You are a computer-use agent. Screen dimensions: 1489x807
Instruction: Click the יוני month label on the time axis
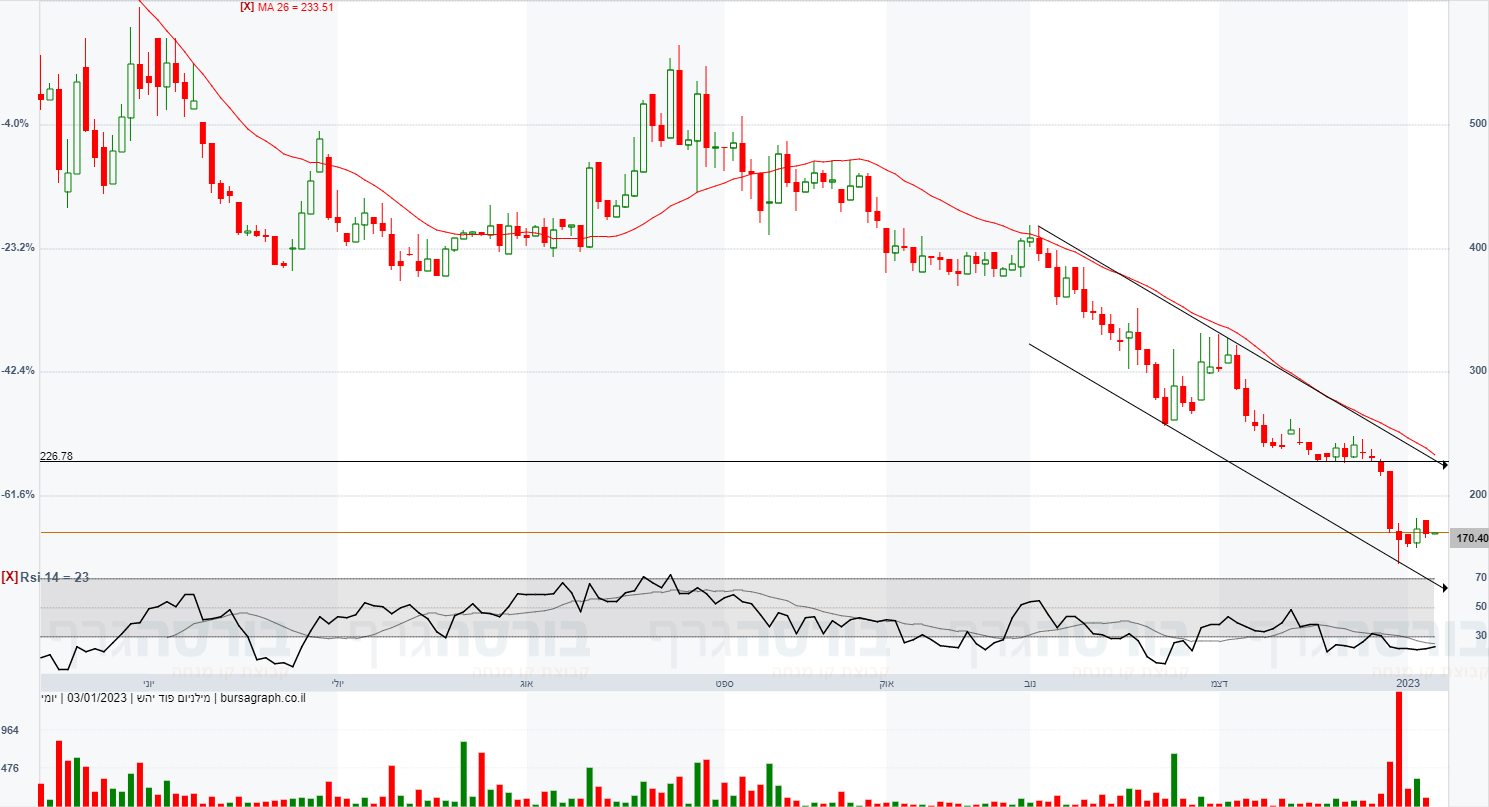click(148, 683)
